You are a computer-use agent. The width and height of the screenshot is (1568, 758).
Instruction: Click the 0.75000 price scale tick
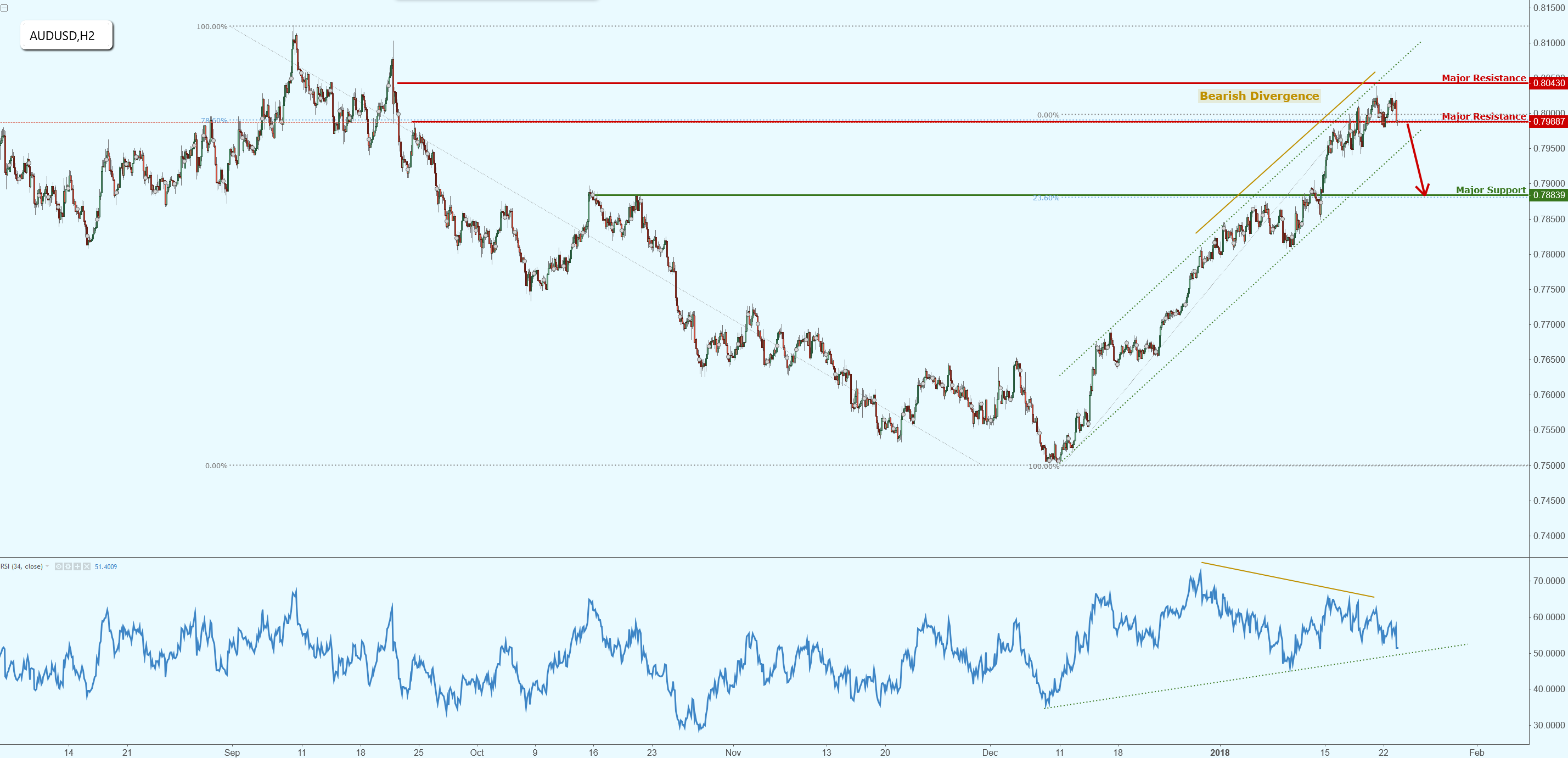1549,466
